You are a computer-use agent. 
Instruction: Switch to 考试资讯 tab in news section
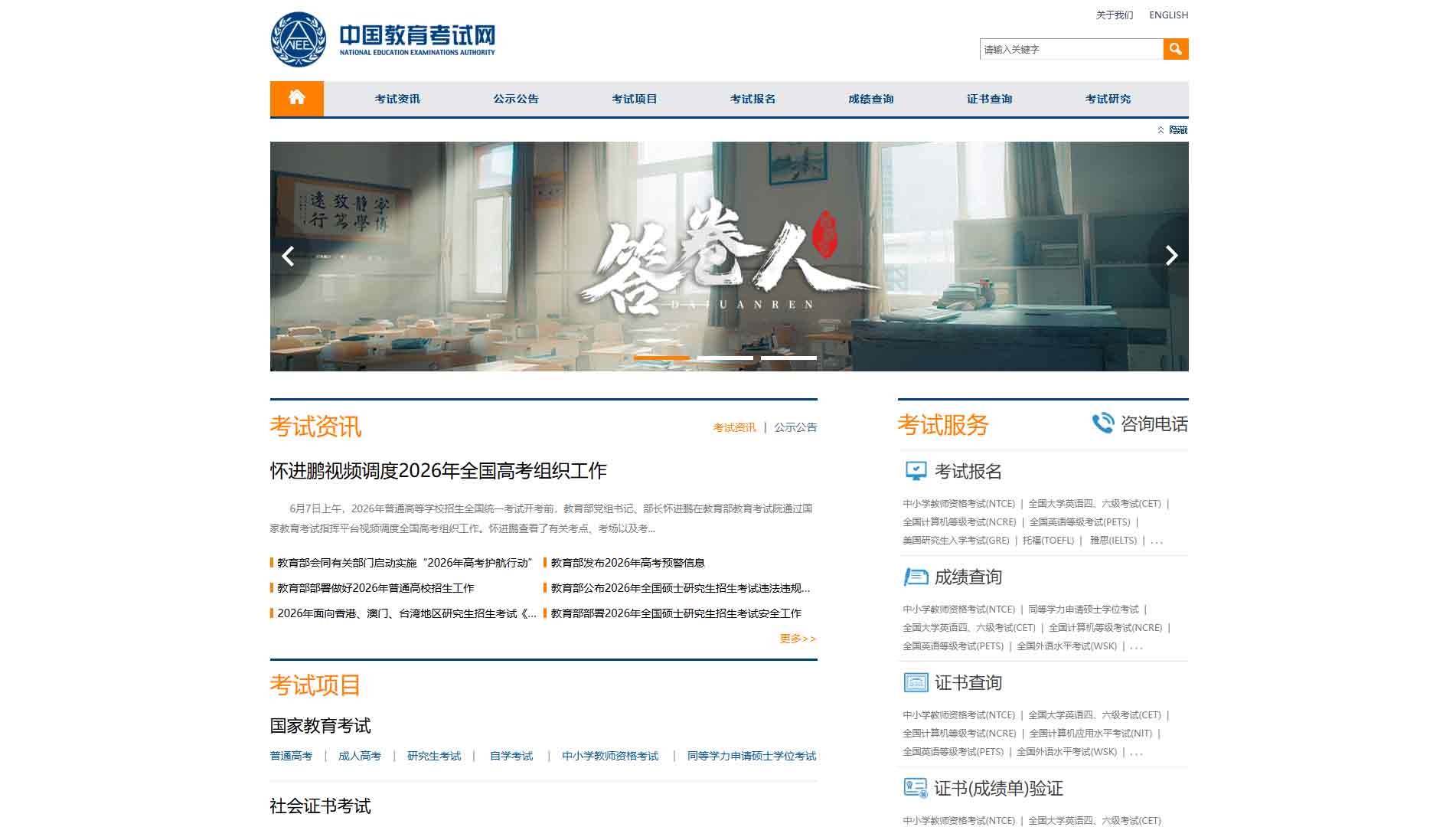coord(734,427)
